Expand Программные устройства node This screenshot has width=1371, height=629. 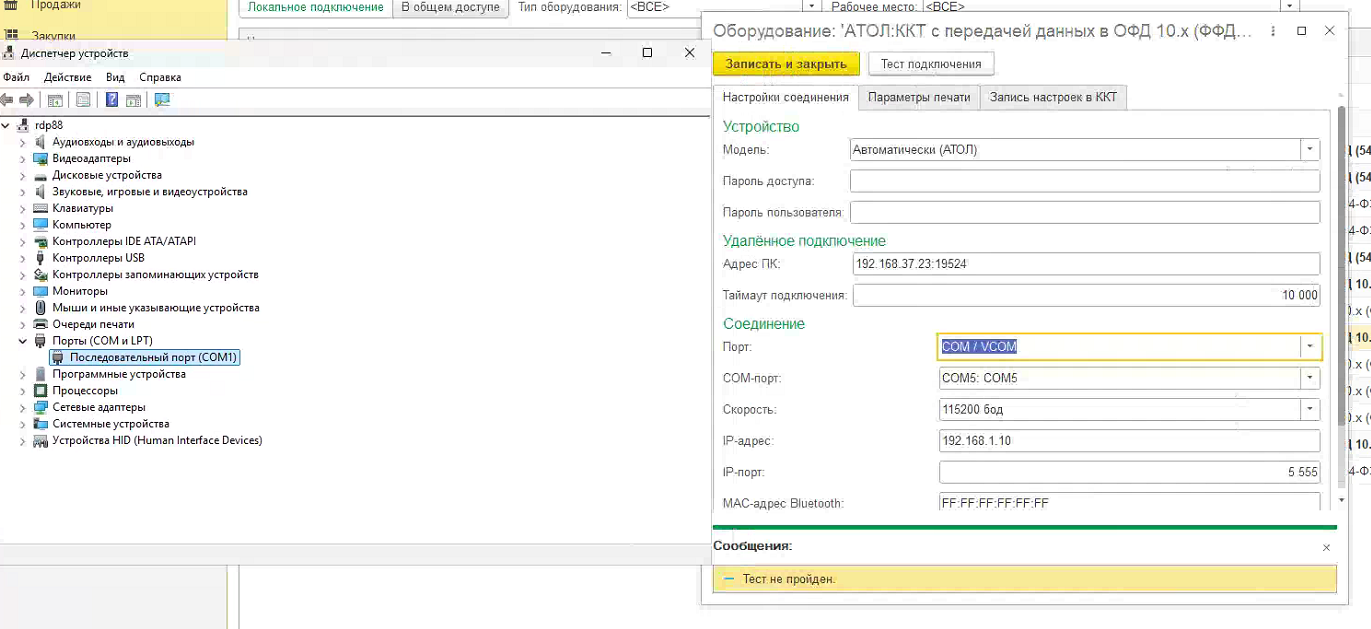(23, 374)
